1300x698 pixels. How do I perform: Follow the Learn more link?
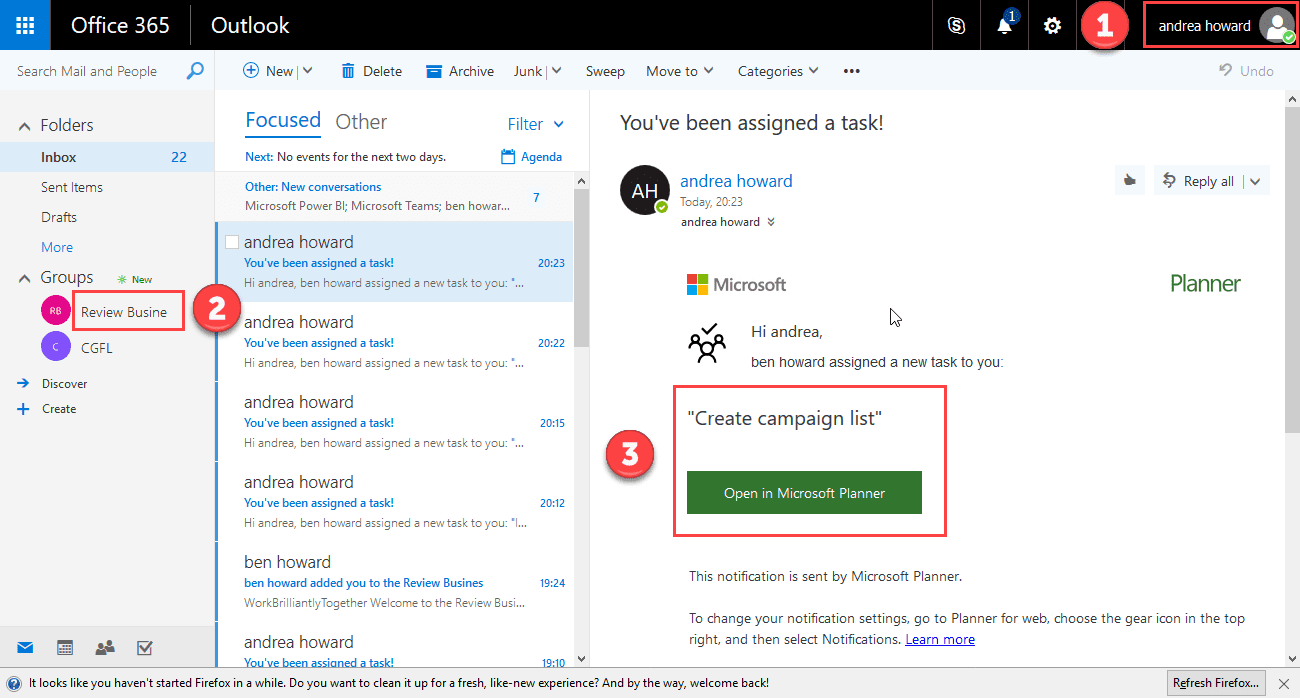940,639
